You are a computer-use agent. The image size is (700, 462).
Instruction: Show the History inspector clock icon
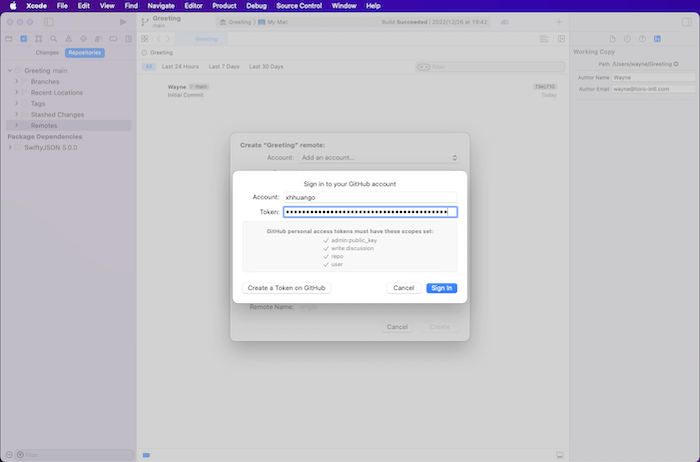point(627,39)
